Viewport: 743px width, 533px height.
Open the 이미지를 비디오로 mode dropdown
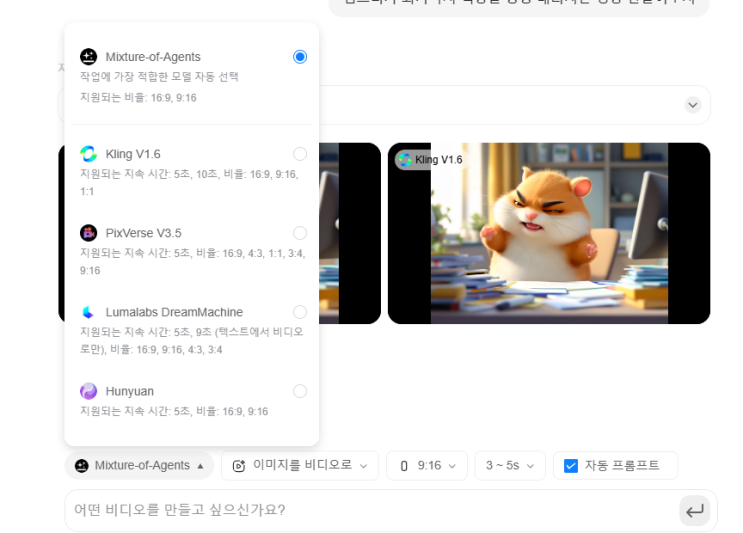(300, 466)
